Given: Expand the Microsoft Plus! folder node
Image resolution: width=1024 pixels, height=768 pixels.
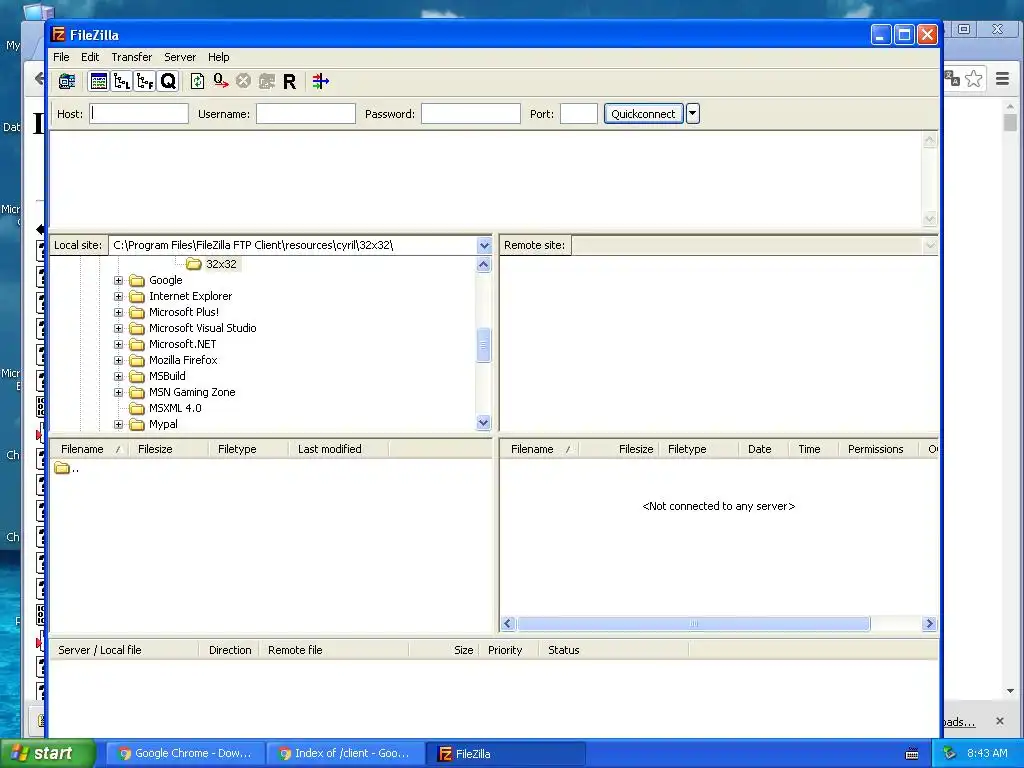Looking at the screenshot, I should click(x=118, y=312).
